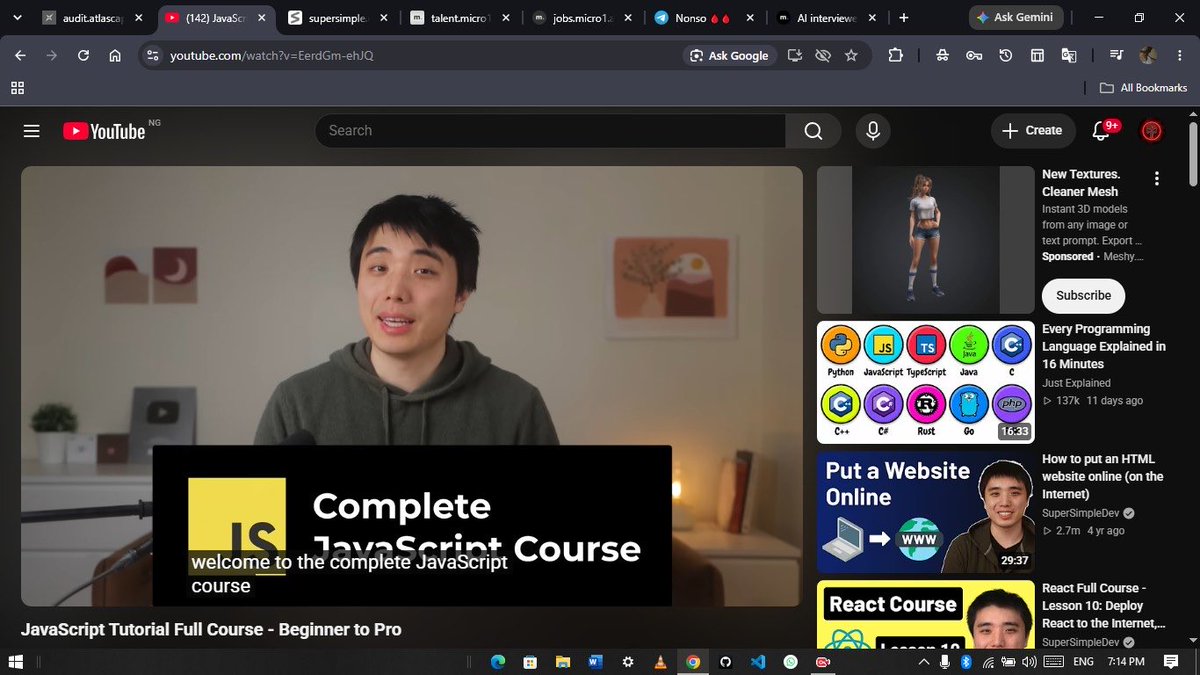The width and height of the screenshot is (1200, 675).
Task: Open How to put an HTML website online title
Action: pyautogui.click(x=1103, y=477)
